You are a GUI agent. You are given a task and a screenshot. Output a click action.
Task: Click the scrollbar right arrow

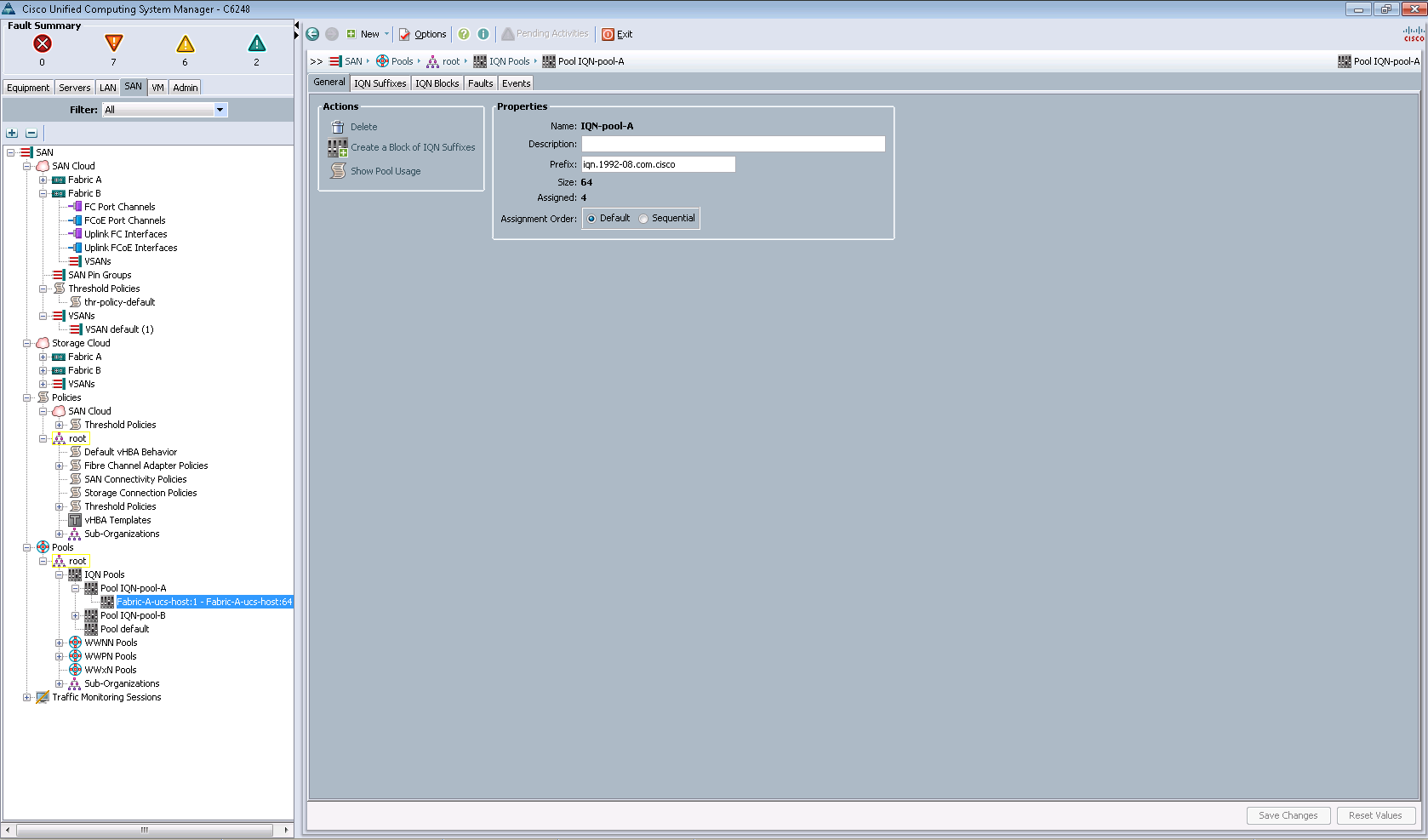coord(286,830)
